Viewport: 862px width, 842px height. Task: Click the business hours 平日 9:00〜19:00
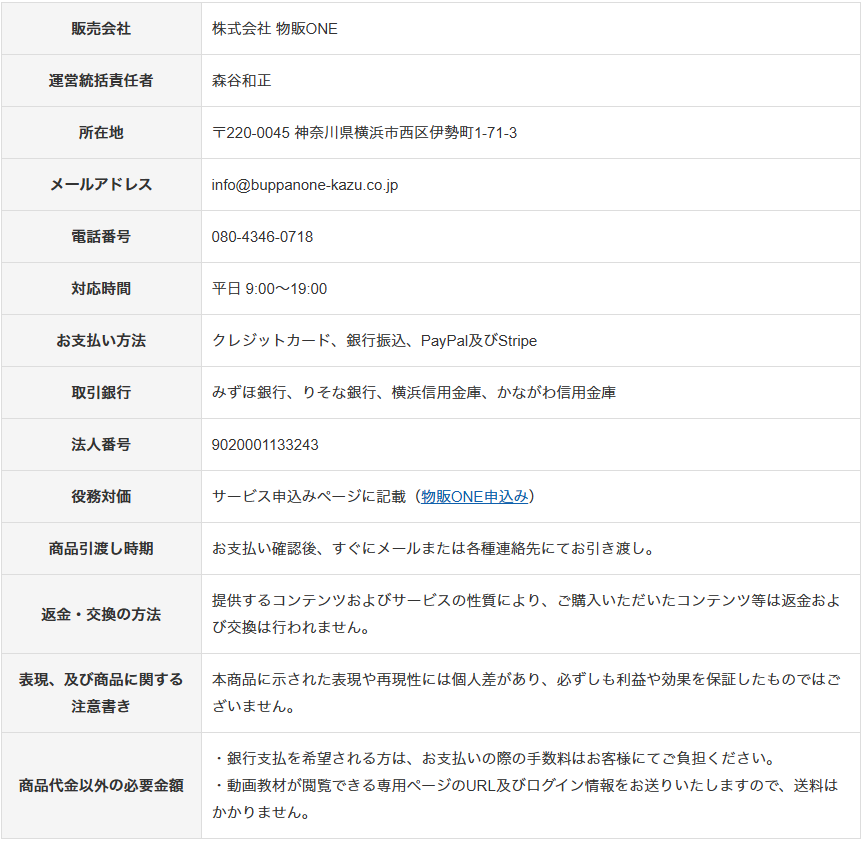coord(269,289)
